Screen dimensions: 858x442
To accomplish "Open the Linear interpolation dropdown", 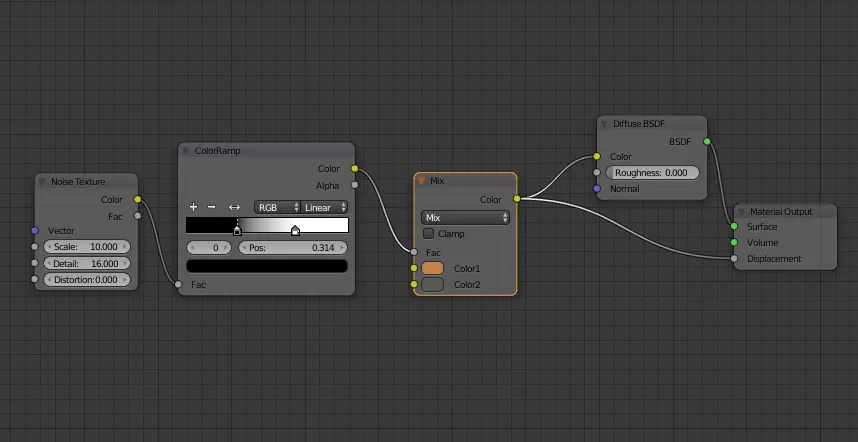I will 324,207.
